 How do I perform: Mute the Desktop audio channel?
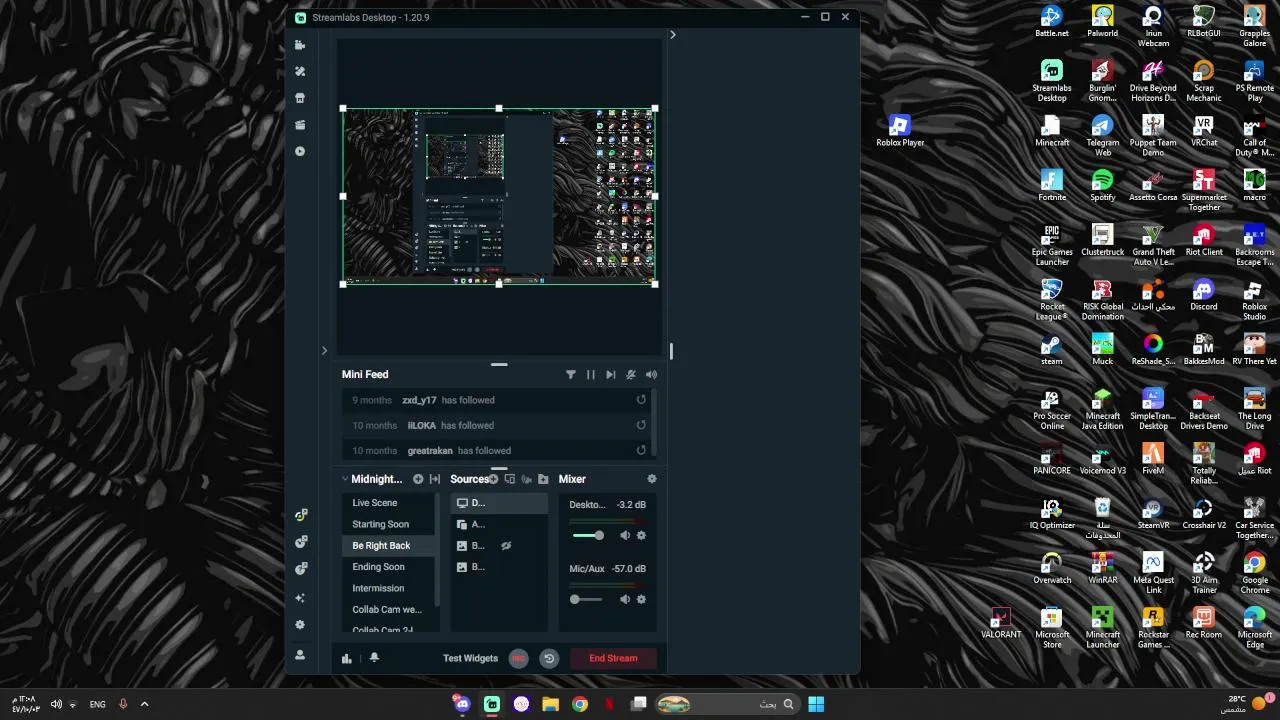625,535
